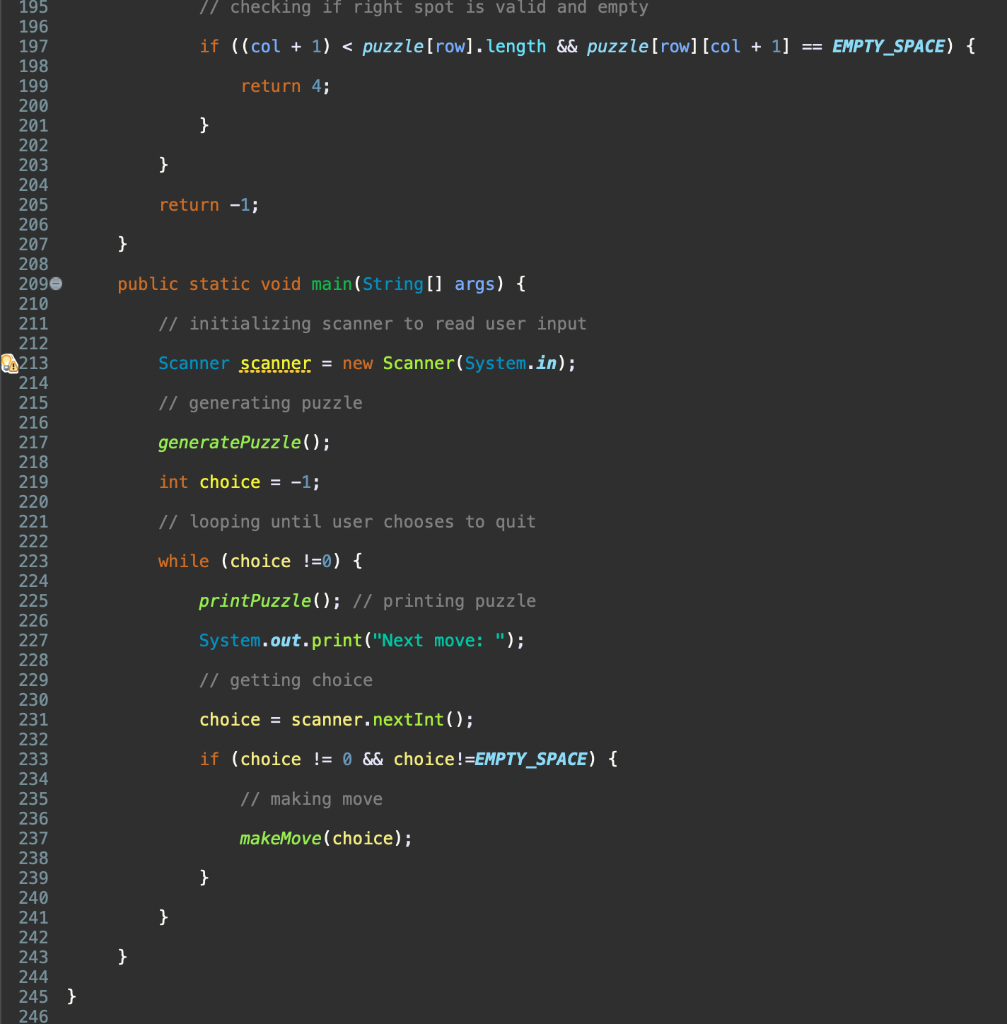Click 'nextInt' on line 231
The width and height of the screenshot is (1007, 1024).
pyautogui.click(x=409, y=720)
